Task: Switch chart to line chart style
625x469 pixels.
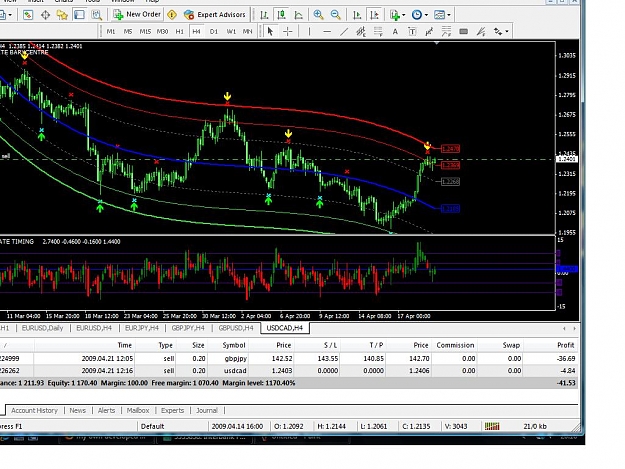Action: (298, 15)
